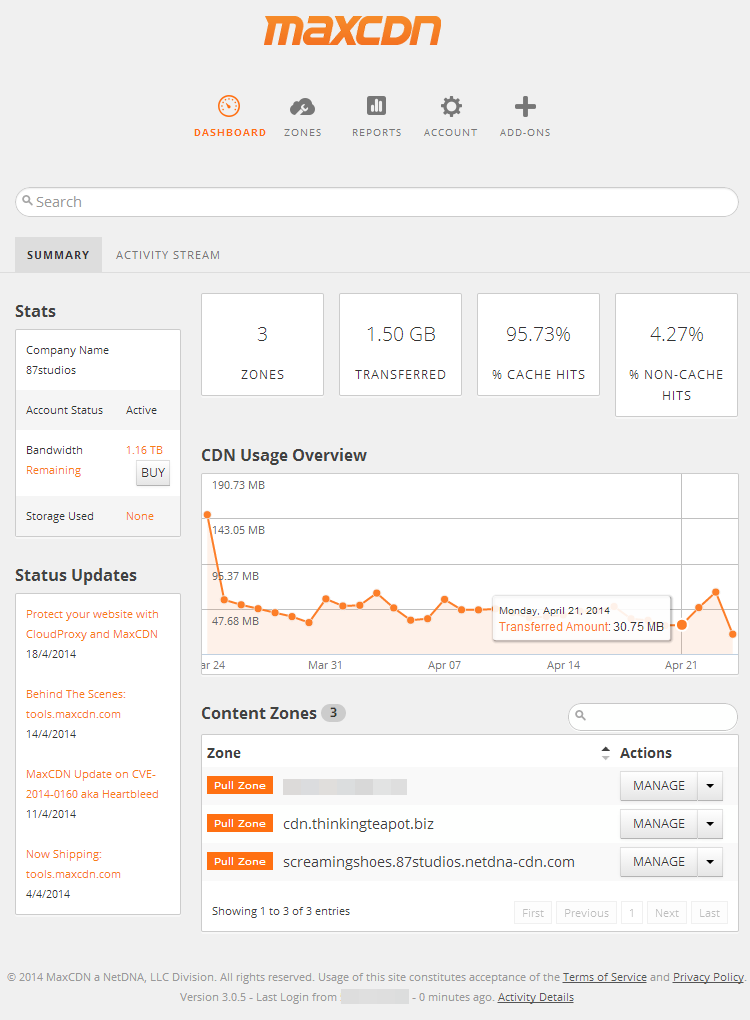Image resolution: width=750 pixels, height=1020 pixels.
Task: Click the 4.27% NON-CACHE HITS card
Action: click(676, 355)
